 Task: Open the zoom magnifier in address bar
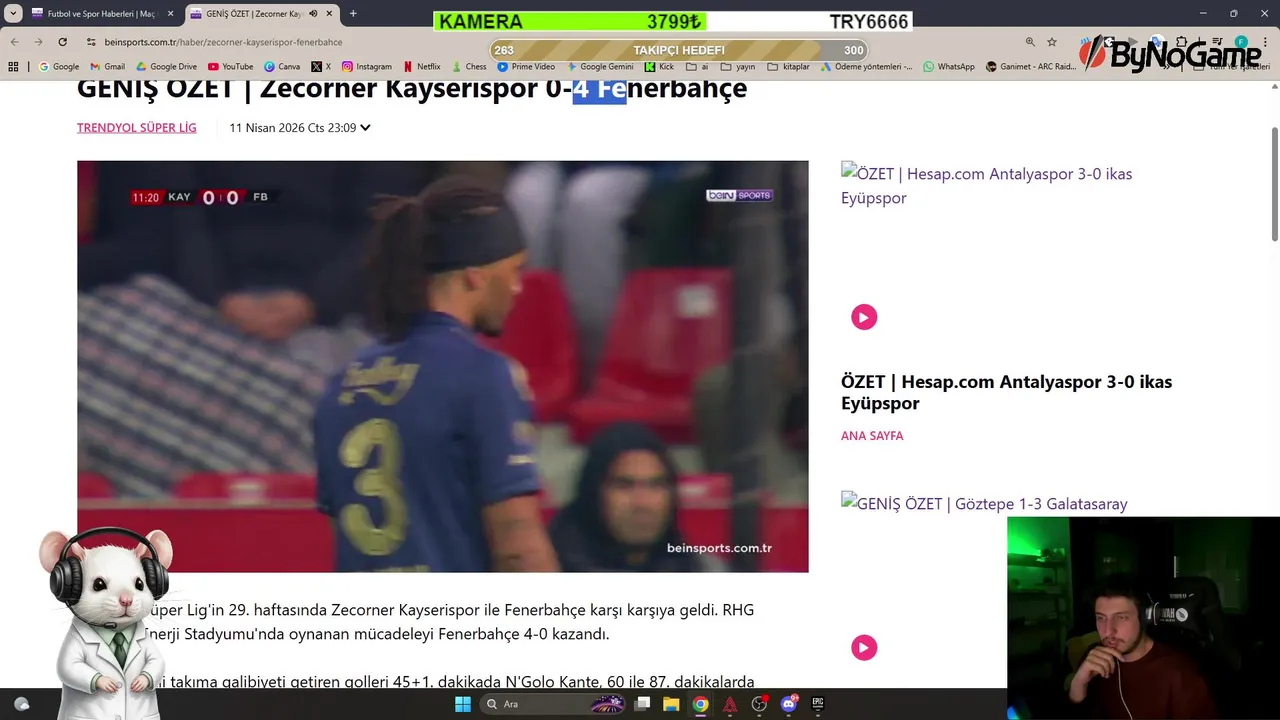(x=1030, y=42)
